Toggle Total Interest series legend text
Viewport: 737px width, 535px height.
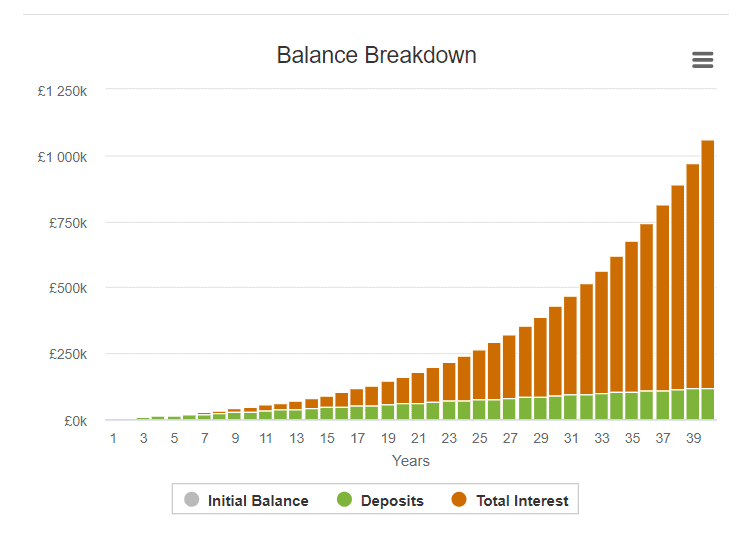522,501
